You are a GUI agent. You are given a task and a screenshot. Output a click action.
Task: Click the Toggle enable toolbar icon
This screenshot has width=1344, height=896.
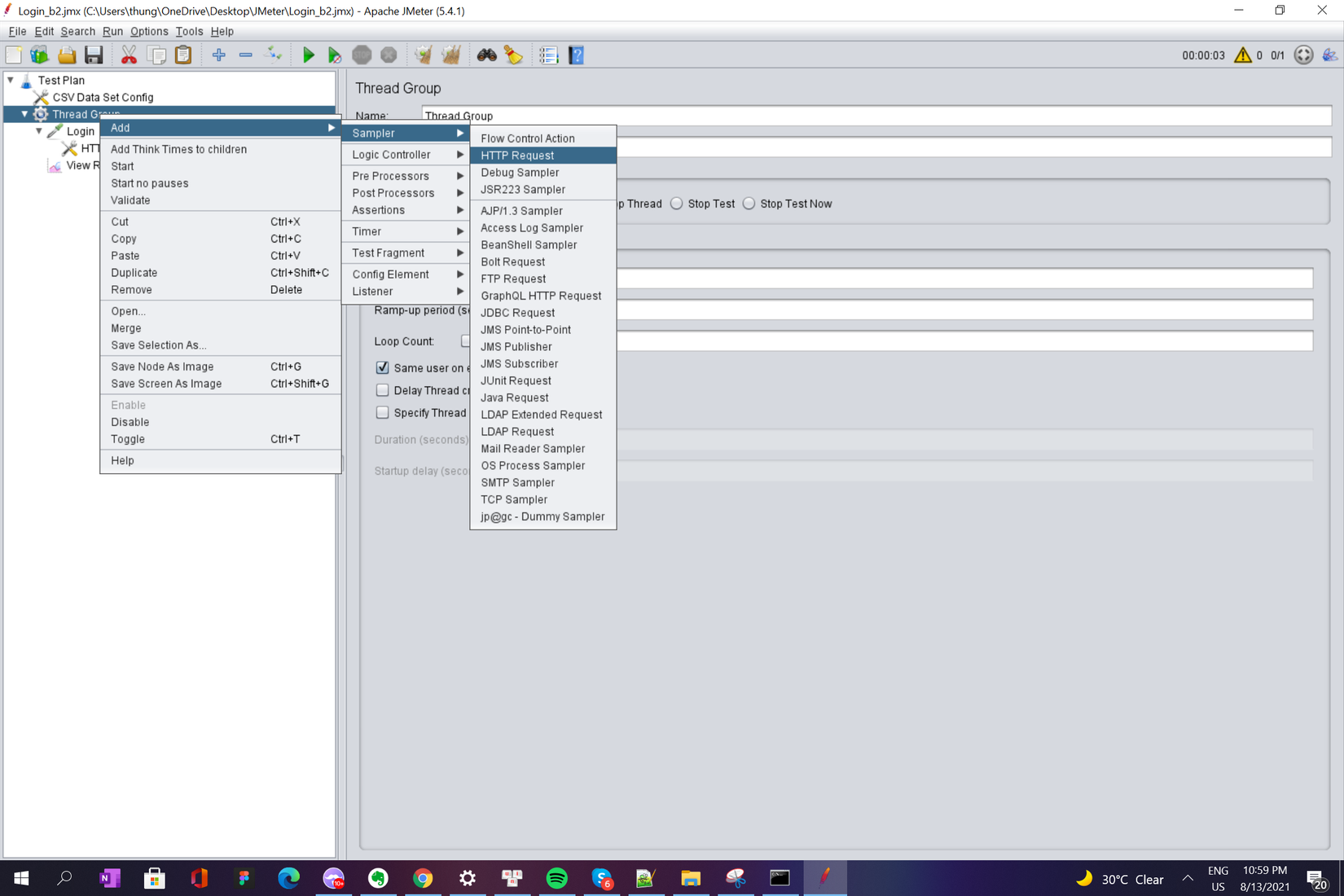pos(274,55)
